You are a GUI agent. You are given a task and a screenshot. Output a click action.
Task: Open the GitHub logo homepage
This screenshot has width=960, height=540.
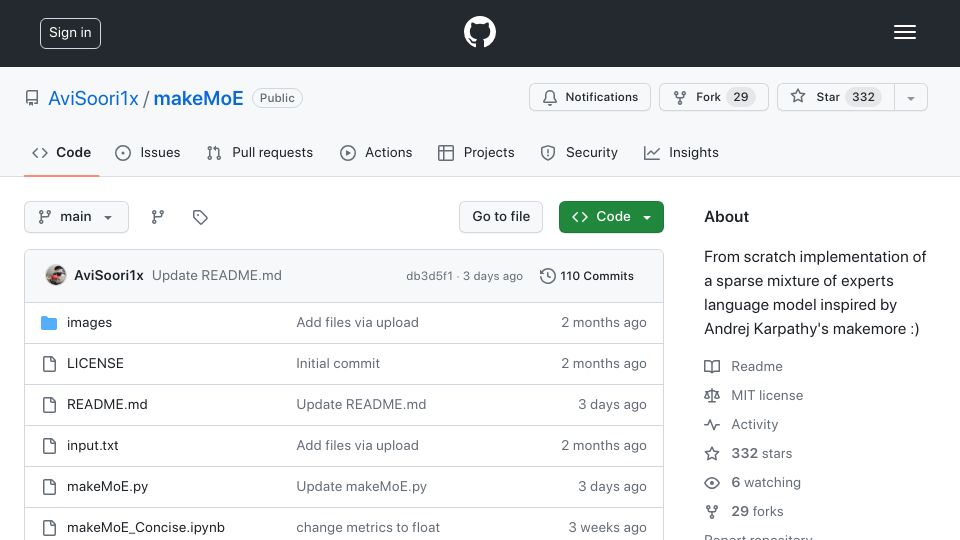[479, 32]
